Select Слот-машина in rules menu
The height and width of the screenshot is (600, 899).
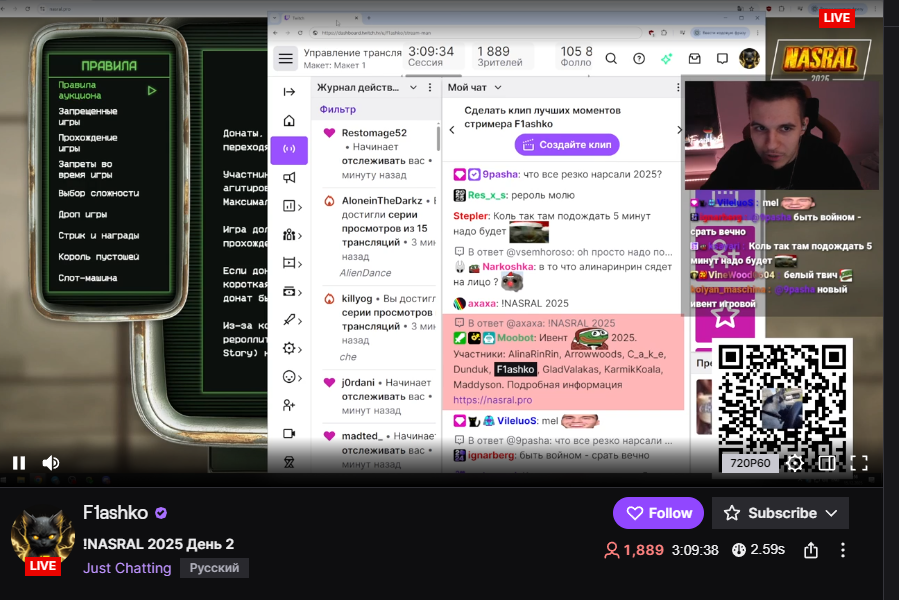[x=88, y=278]
